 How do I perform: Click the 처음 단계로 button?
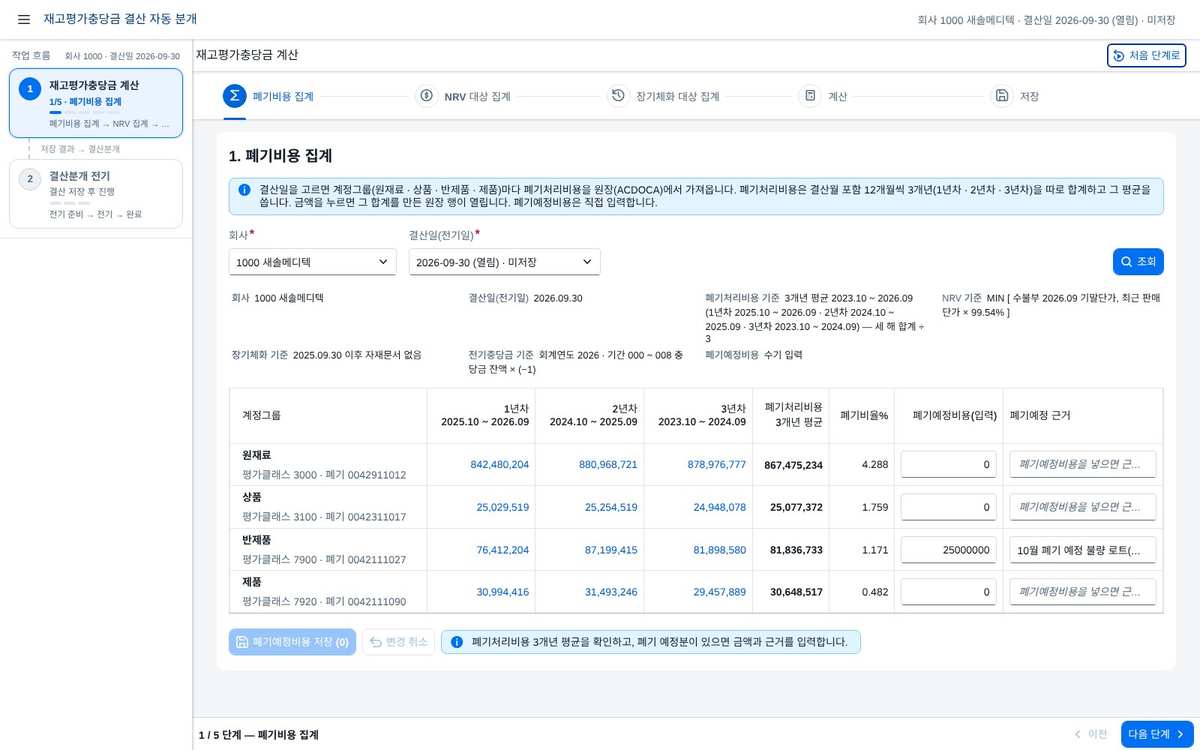(1146, 56)
